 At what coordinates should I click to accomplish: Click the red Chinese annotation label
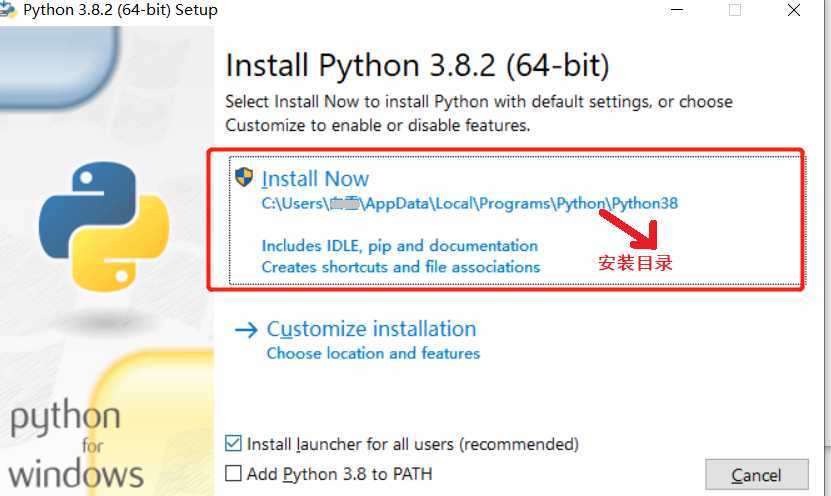635,263
